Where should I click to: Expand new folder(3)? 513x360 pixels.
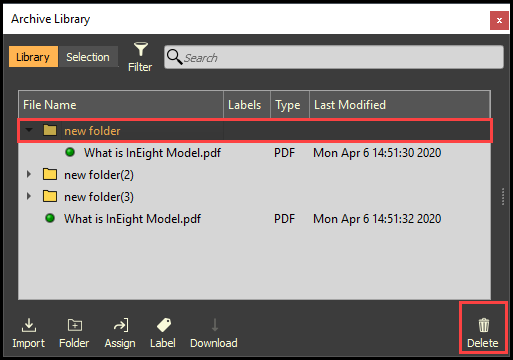[29, 196]
